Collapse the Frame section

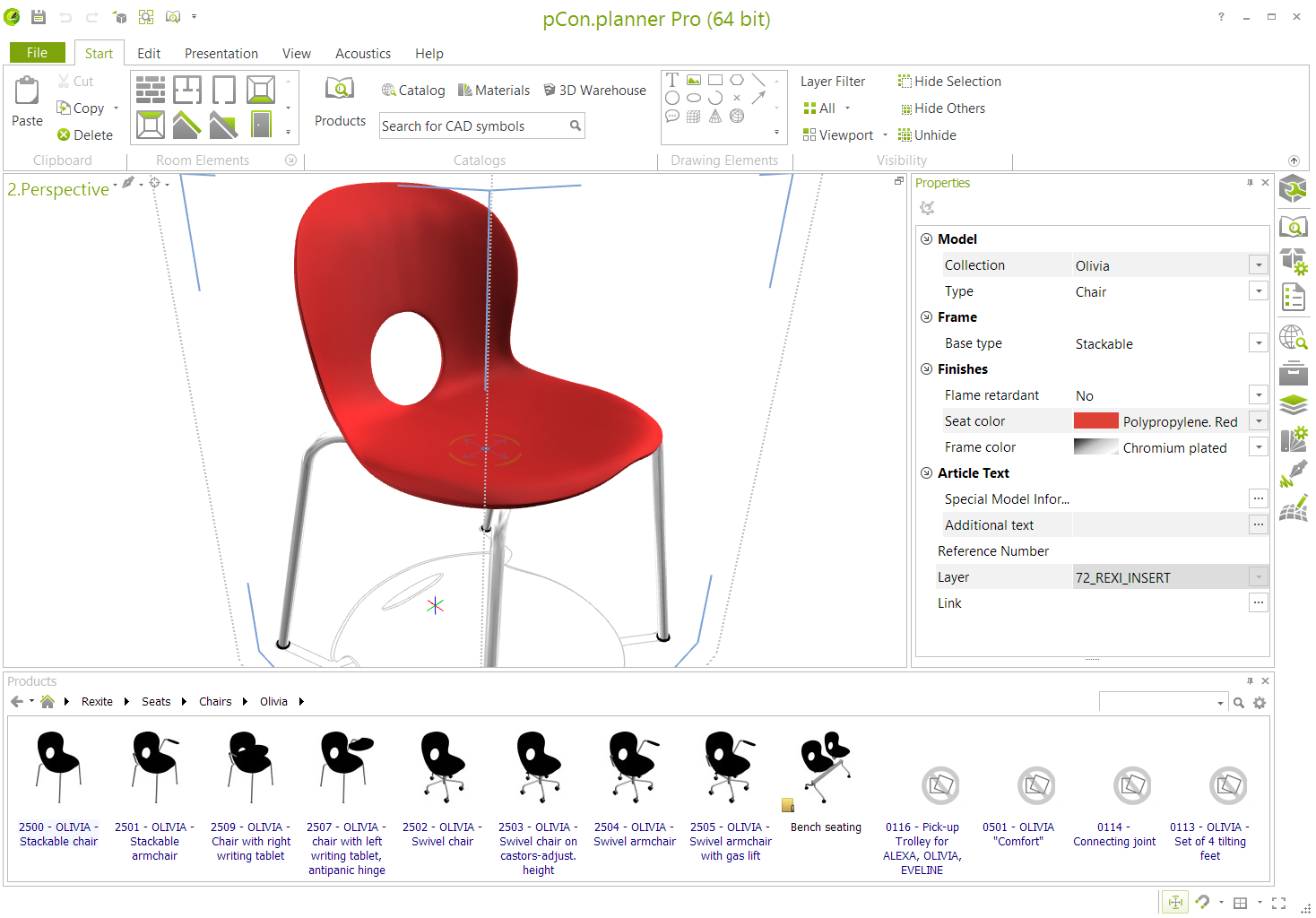pyautogui.click(x=926, y=317)
